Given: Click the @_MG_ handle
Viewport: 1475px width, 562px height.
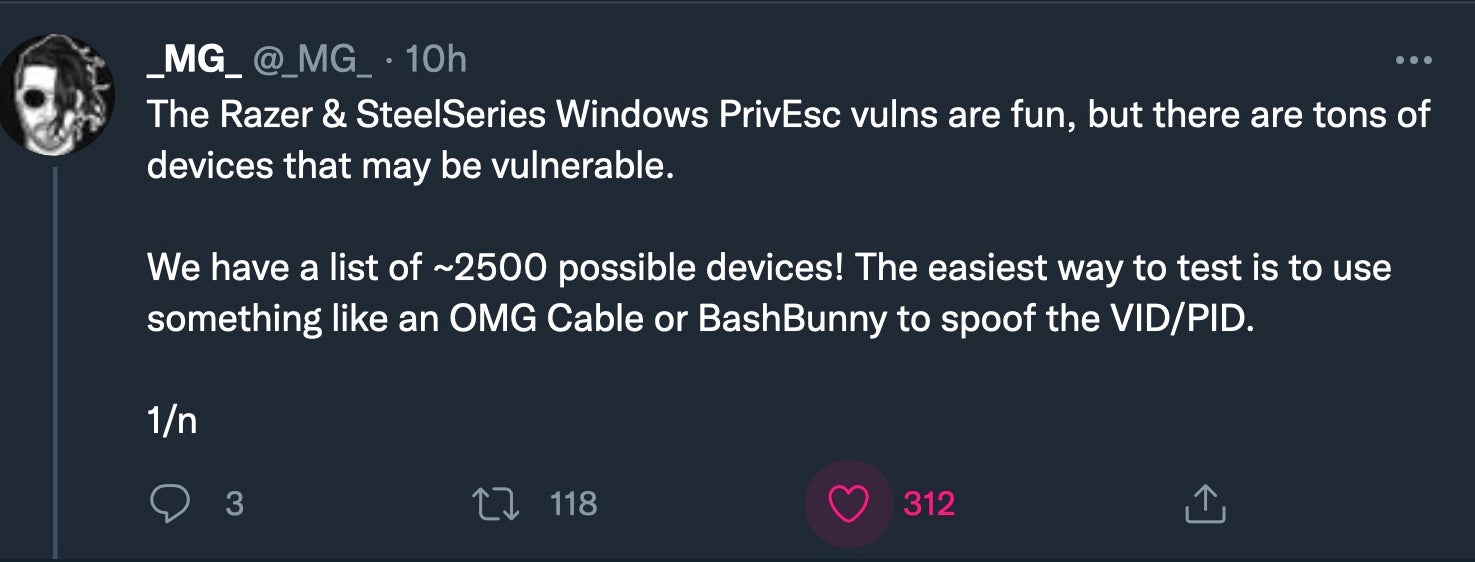Looking at the screenshot, I should tap(312, 61).
